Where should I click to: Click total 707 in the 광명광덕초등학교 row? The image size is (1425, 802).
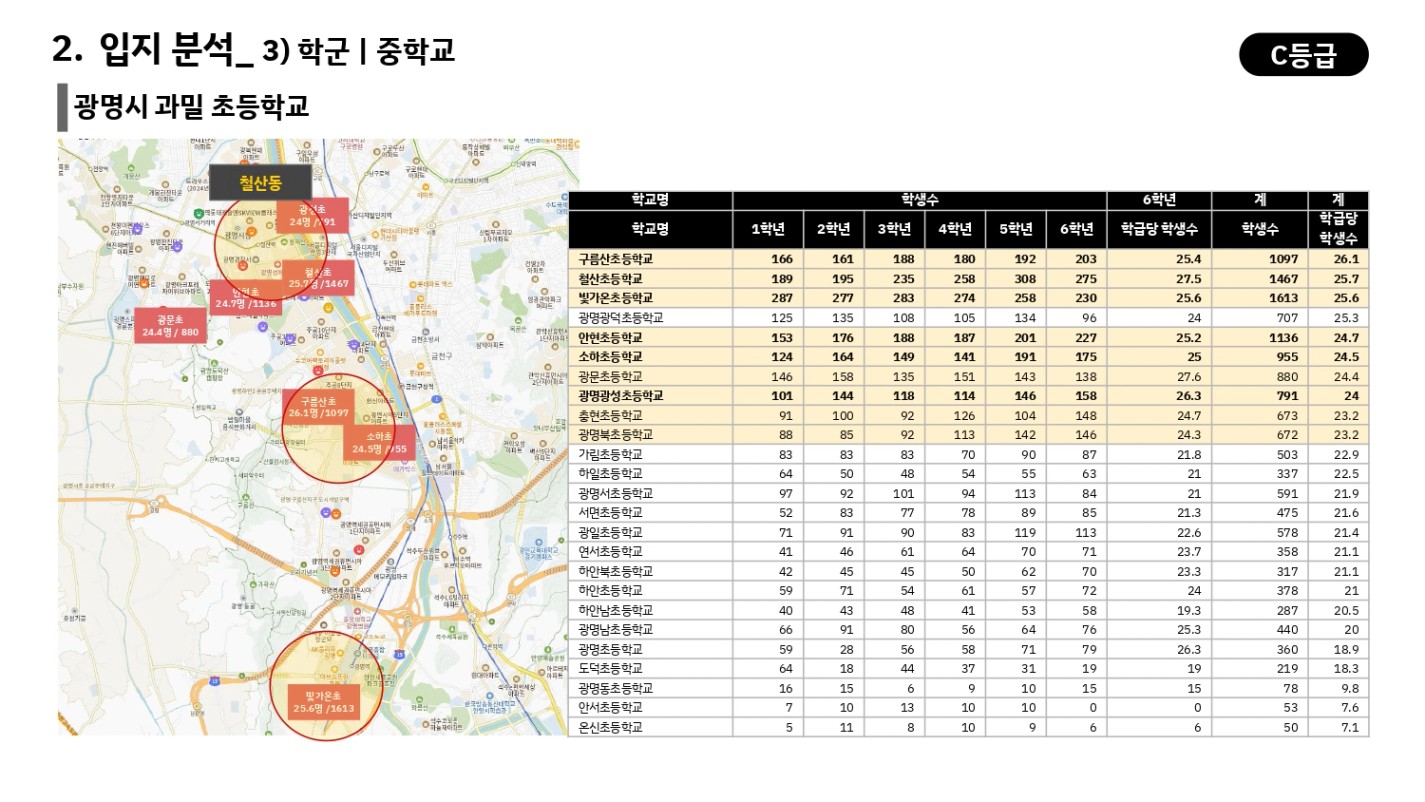(x=1286, y=318)
